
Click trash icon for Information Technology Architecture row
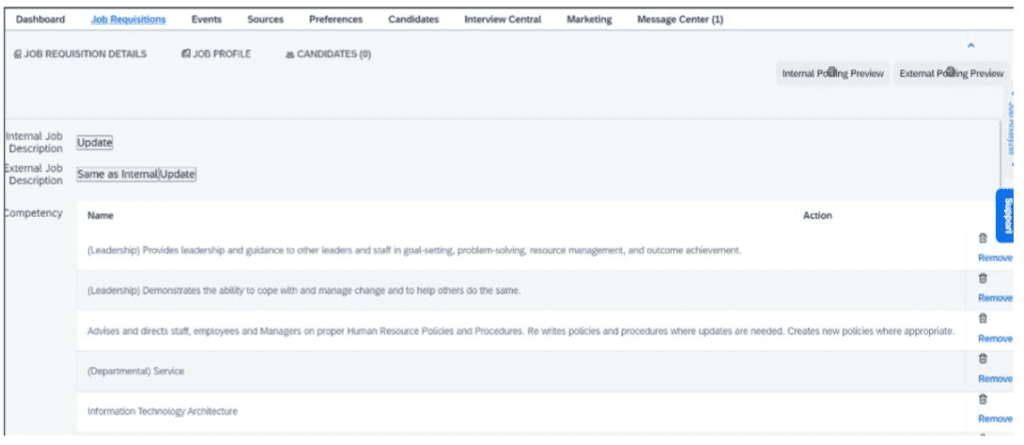click(982, 399)
